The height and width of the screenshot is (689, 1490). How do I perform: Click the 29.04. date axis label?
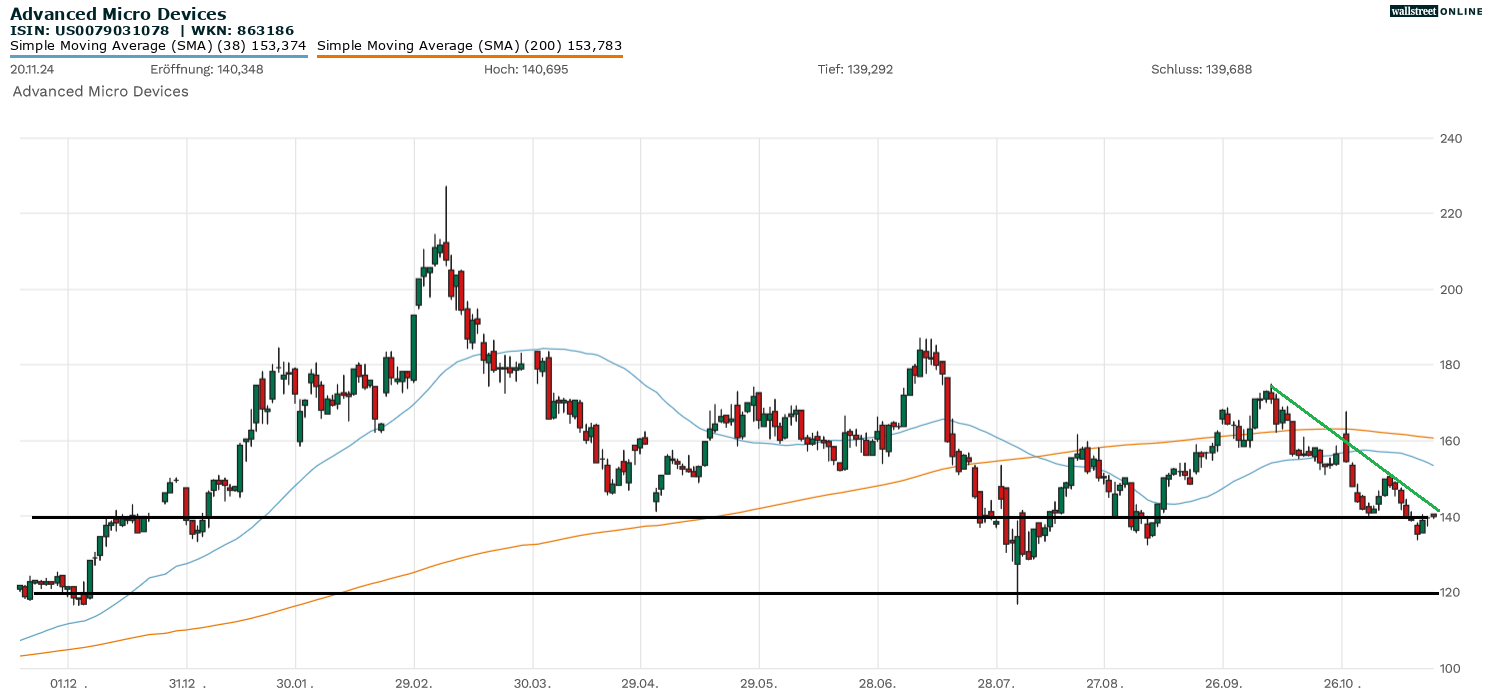coord(641,684)
